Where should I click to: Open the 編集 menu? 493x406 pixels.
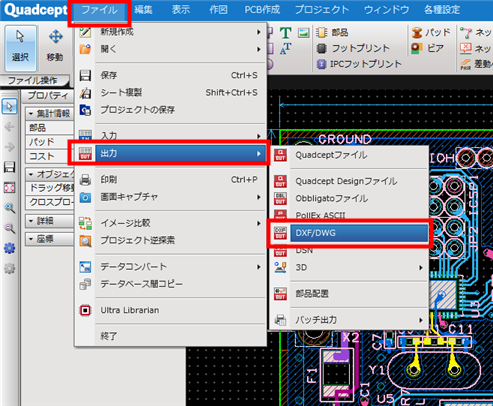pyautogui.click(x=144, y=10)
